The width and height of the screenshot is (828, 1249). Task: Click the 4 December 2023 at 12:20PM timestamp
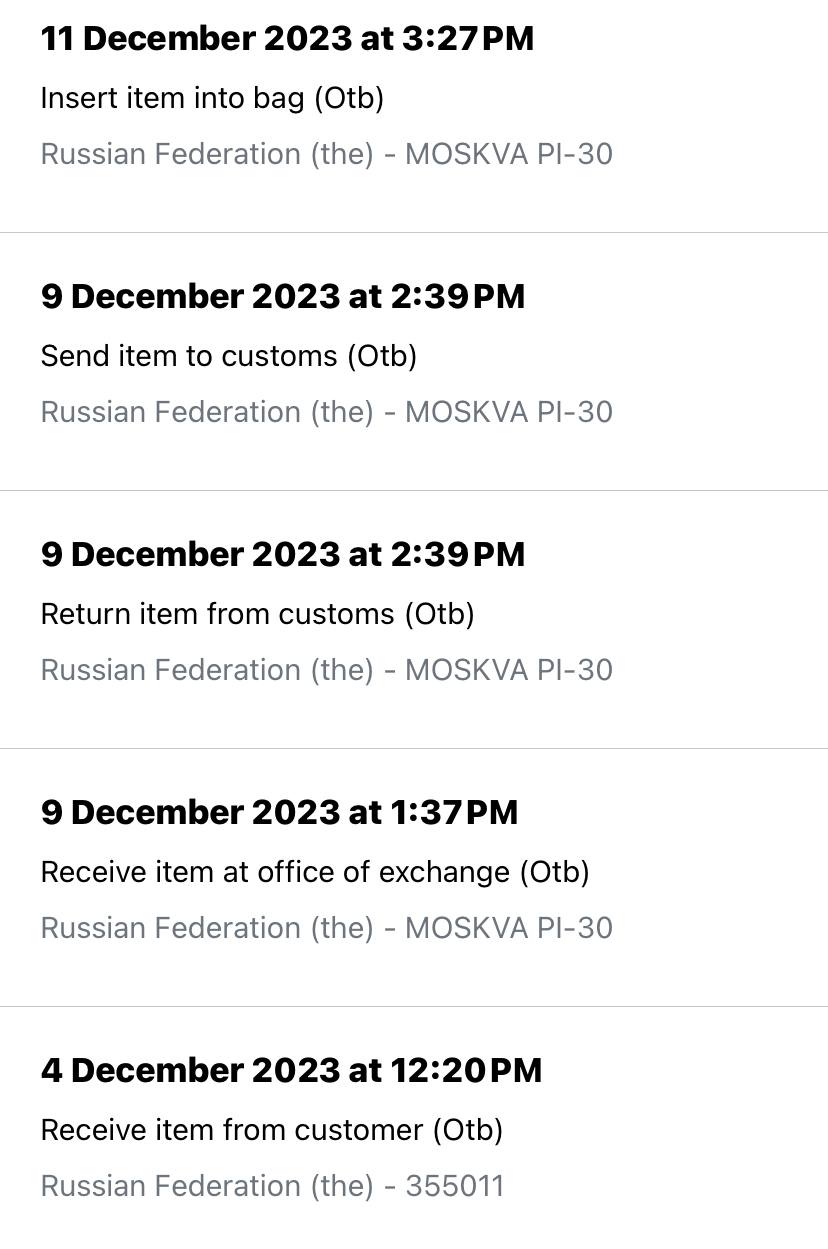(x=291, y=1071)
